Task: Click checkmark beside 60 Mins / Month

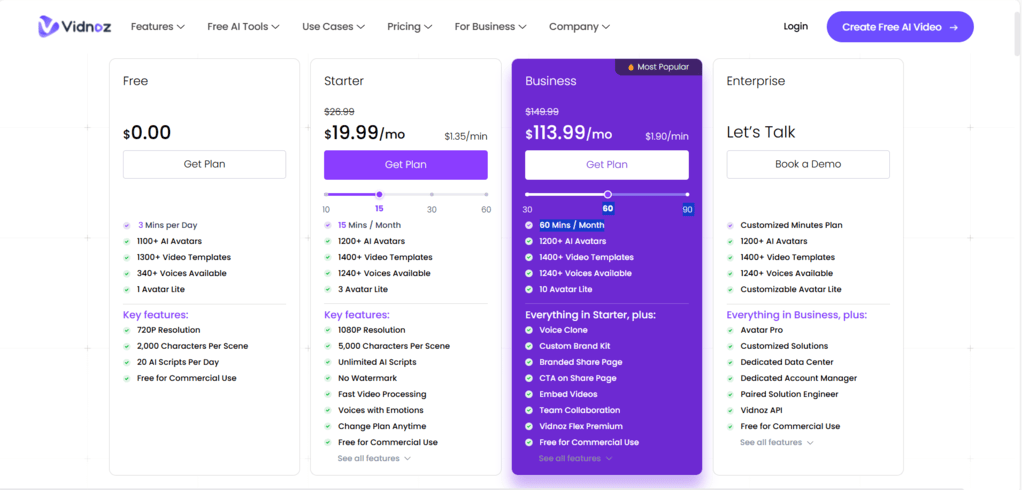Action: click(529, 225)
